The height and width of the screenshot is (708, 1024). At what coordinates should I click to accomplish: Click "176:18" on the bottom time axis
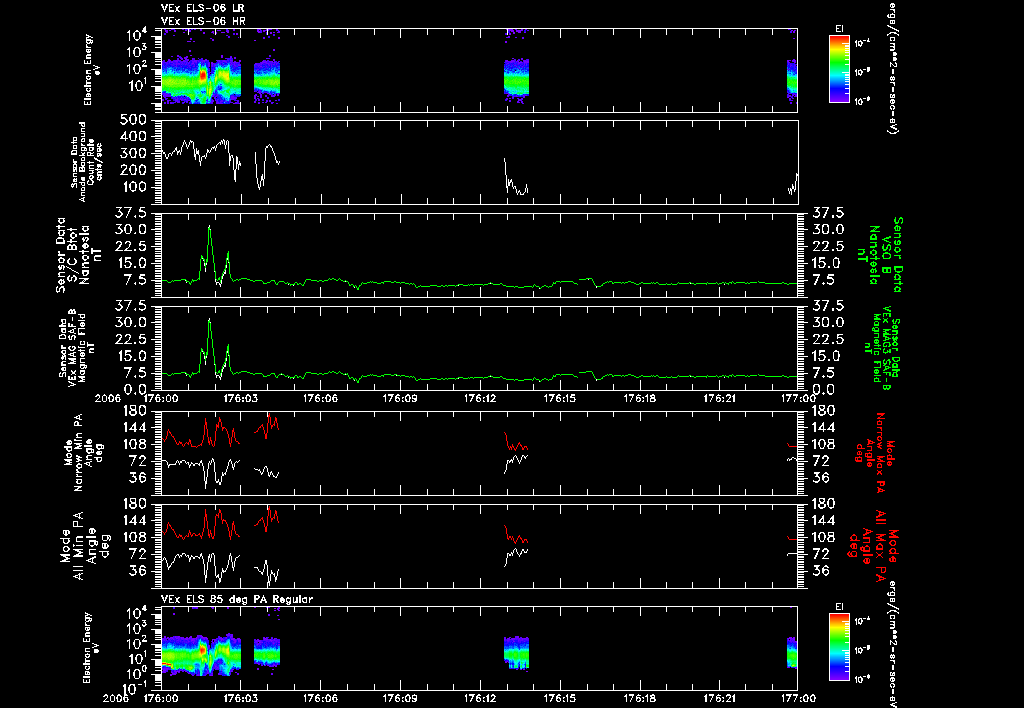[x=639, y=698]
